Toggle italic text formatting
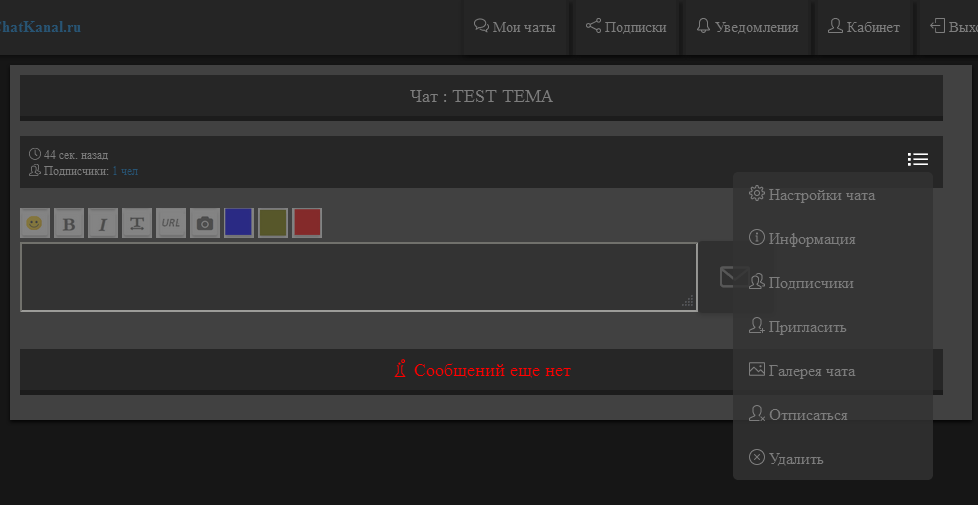Image resolution: width=978 pixels, height=505 pixels. tap(103, 223)
